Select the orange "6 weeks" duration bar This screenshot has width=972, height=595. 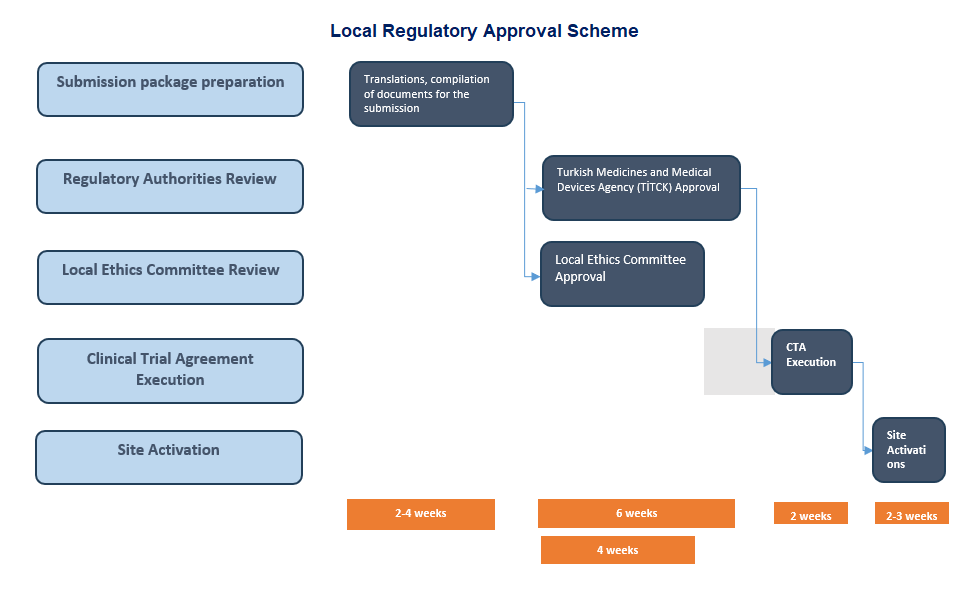coord(636,514)
